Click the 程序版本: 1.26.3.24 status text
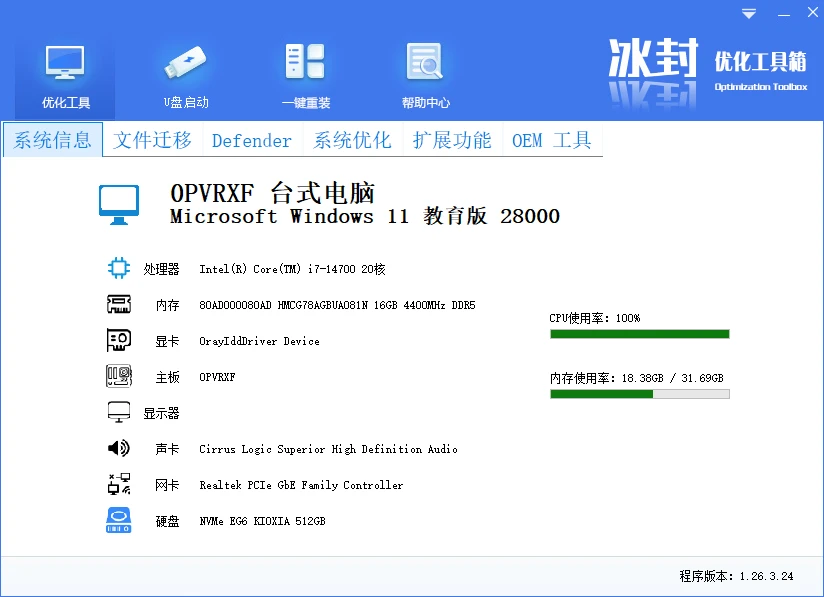824x597 pixels. pyautogui.click(x=736, y=576)
